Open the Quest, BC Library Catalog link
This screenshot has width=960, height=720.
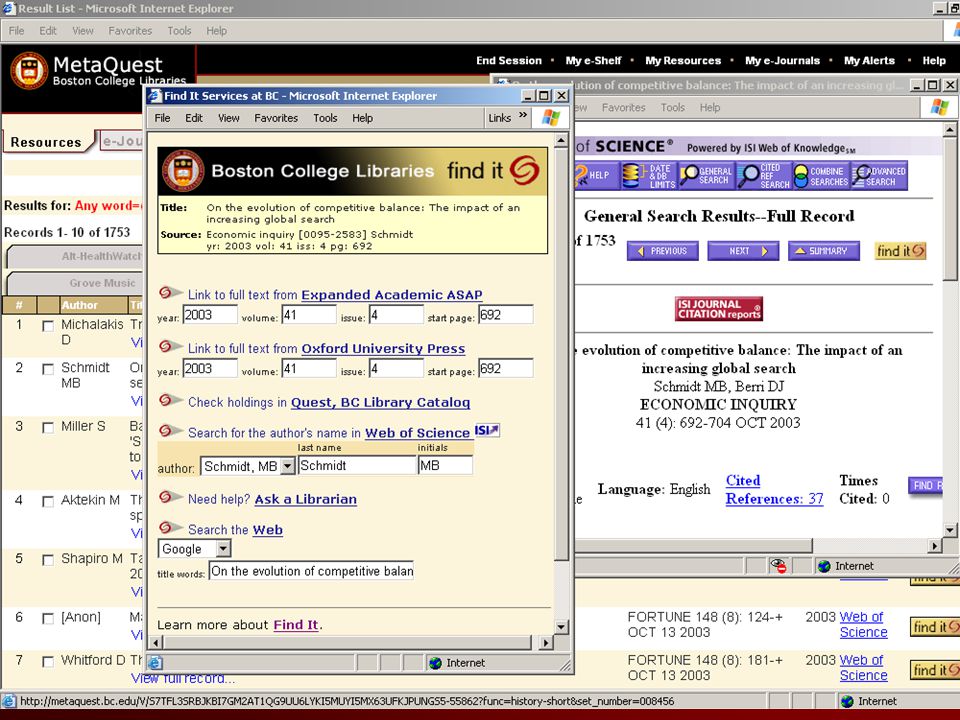pos(380,403)
